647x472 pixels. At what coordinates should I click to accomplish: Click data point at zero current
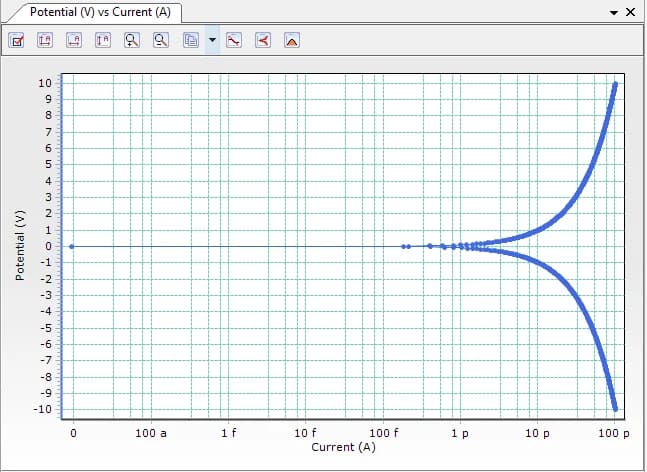pos(72,246)
